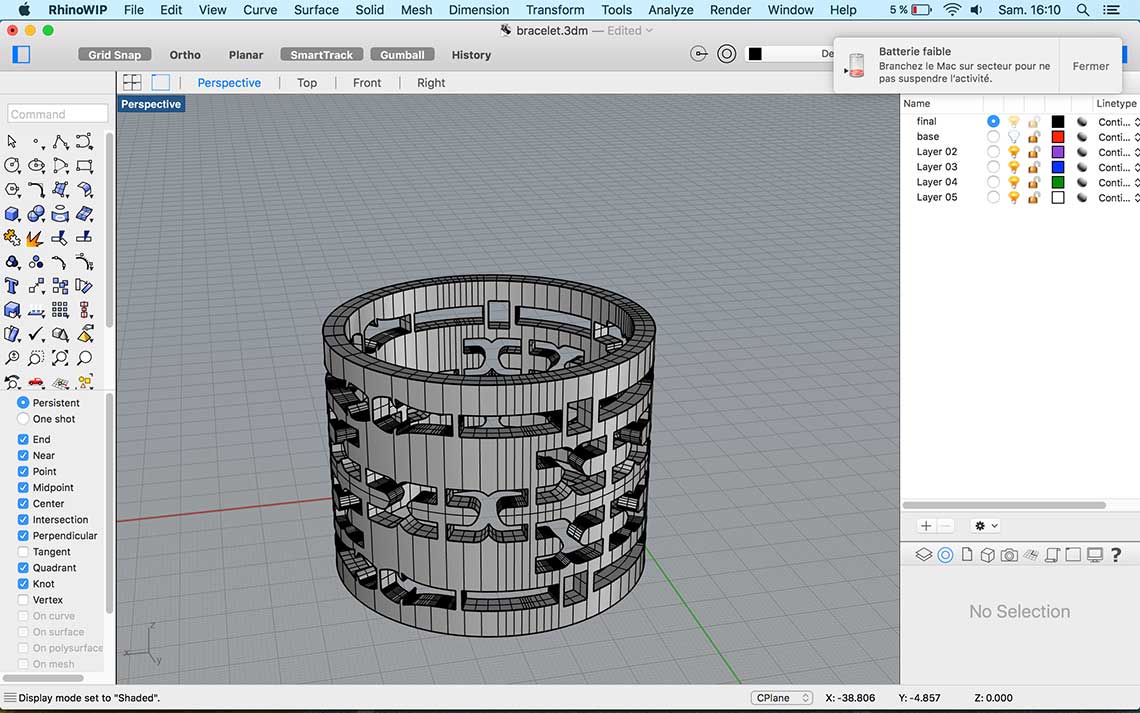Choose the Box solid tool

12,214
